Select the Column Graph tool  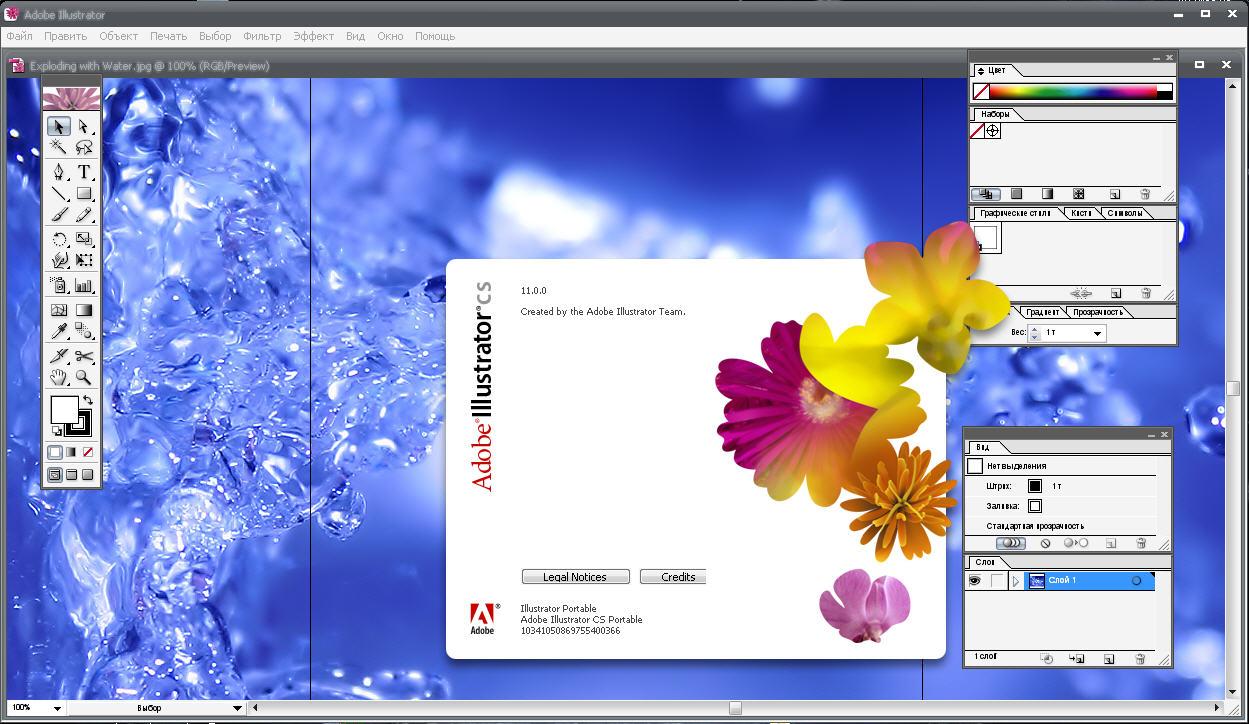(x=84, y=285)
